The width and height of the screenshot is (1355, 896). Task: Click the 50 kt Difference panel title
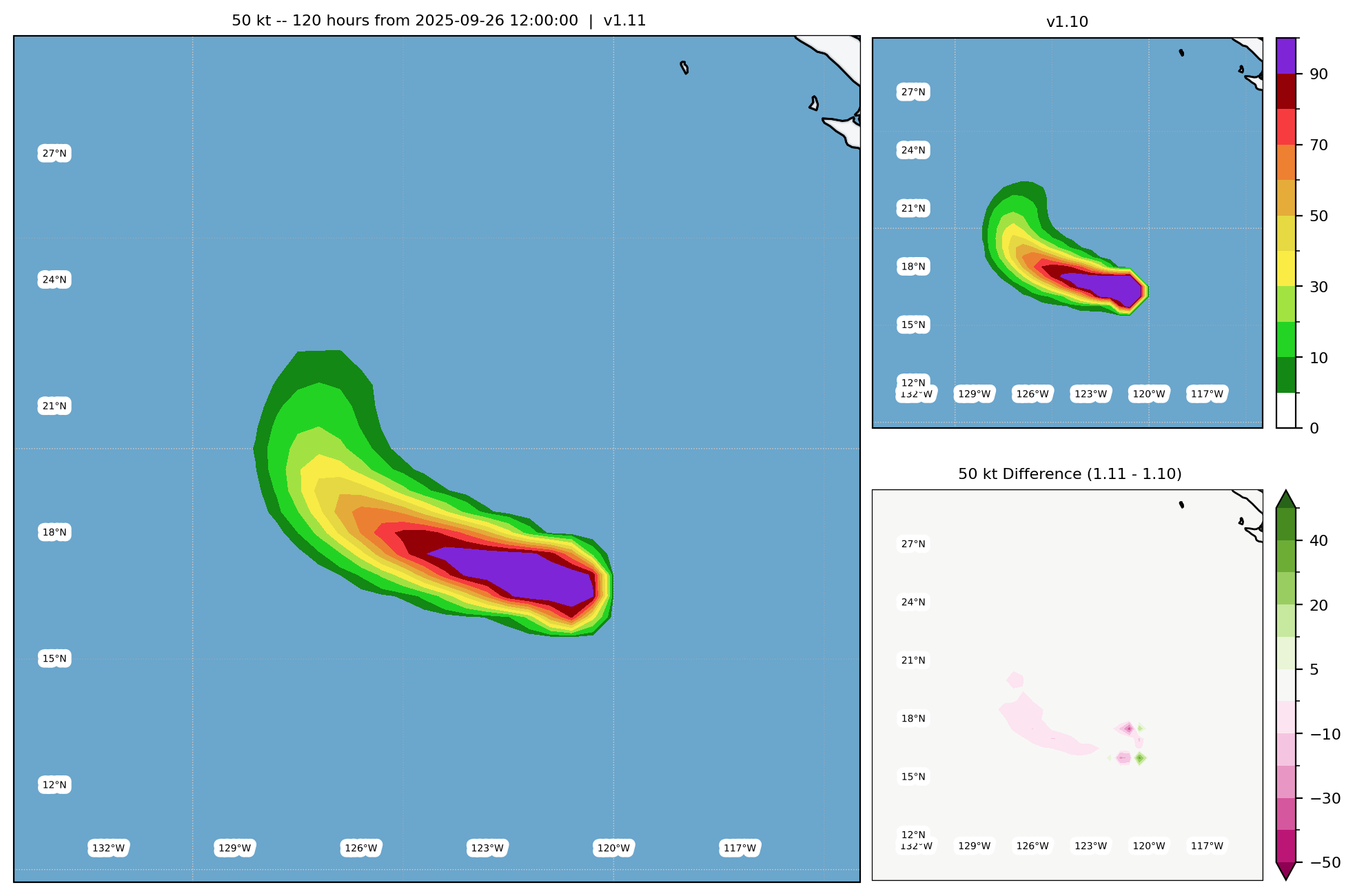click(1070, 474)
